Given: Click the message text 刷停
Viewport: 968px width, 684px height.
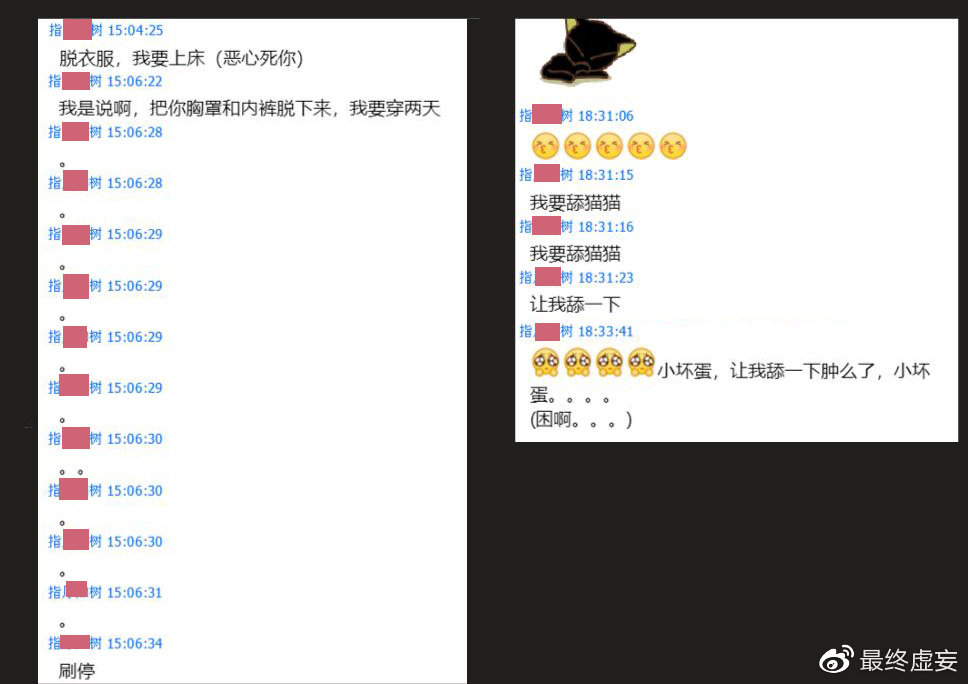Looking at the screenshot, I should click(77, 670).
